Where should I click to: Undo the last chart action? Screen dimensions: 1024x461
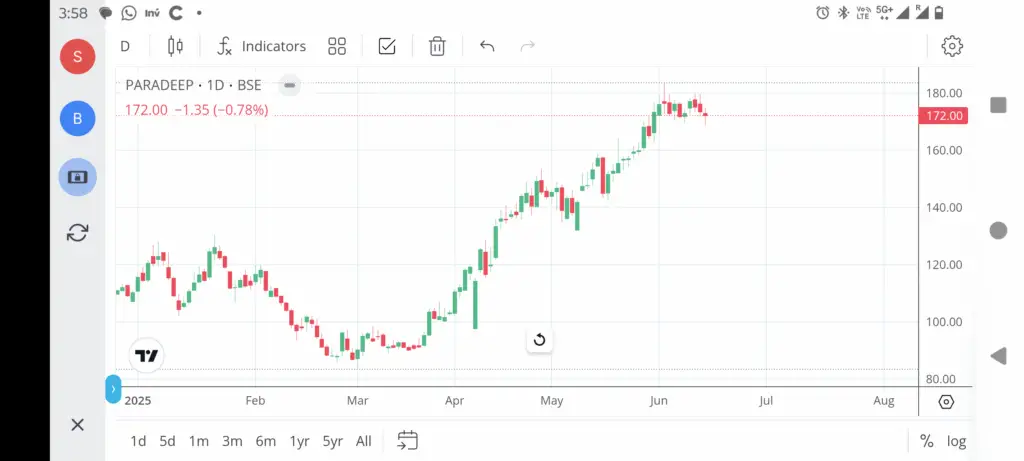[x=487, y=46]
